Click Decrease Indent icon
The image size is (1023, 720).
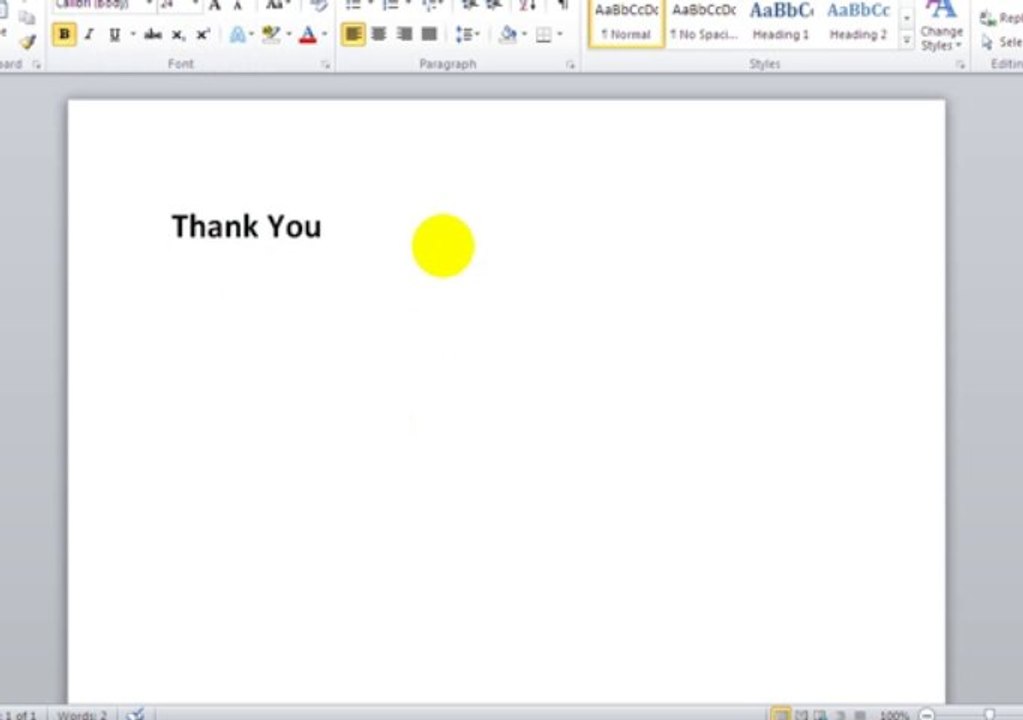coord(468,5)
